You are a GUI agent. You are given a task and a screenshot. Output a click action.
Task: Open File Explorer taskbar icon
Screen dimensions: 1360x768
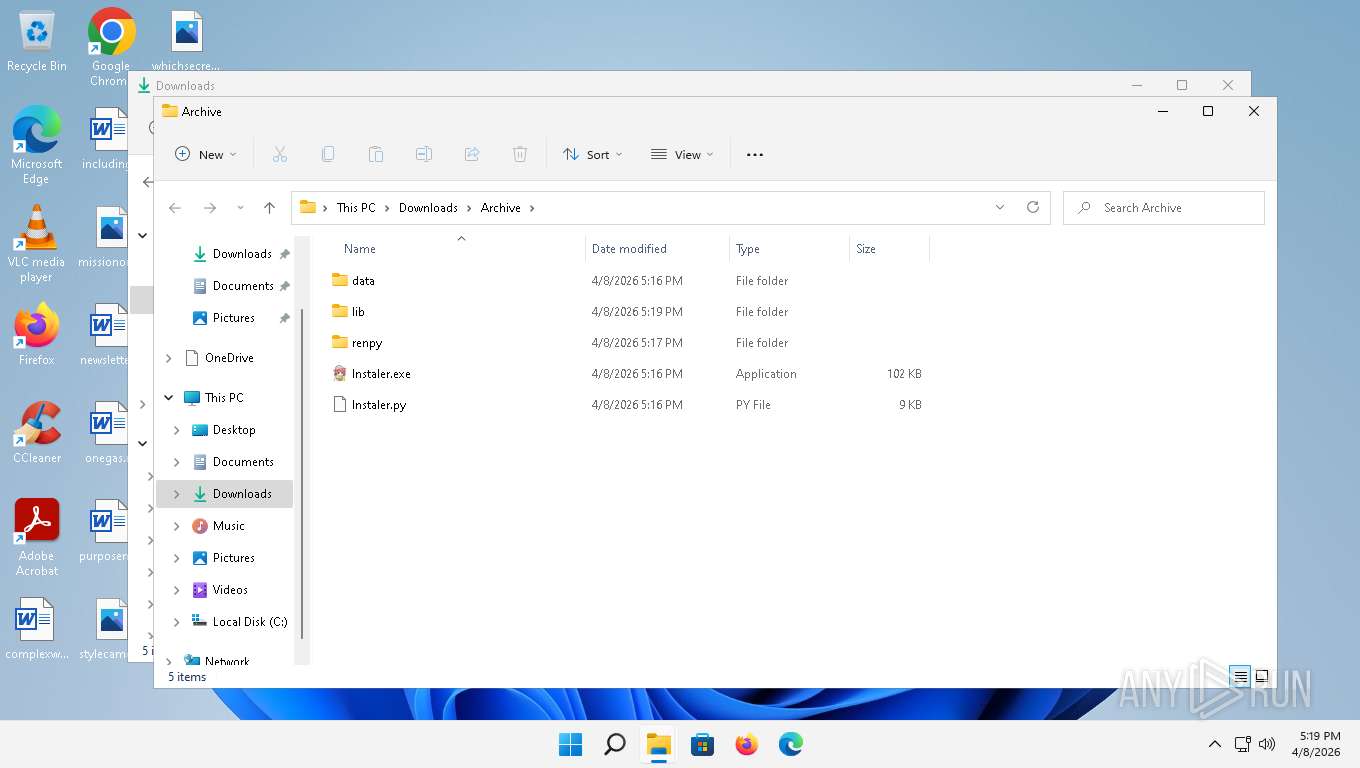pyautogui.click(x=659, y=744)
